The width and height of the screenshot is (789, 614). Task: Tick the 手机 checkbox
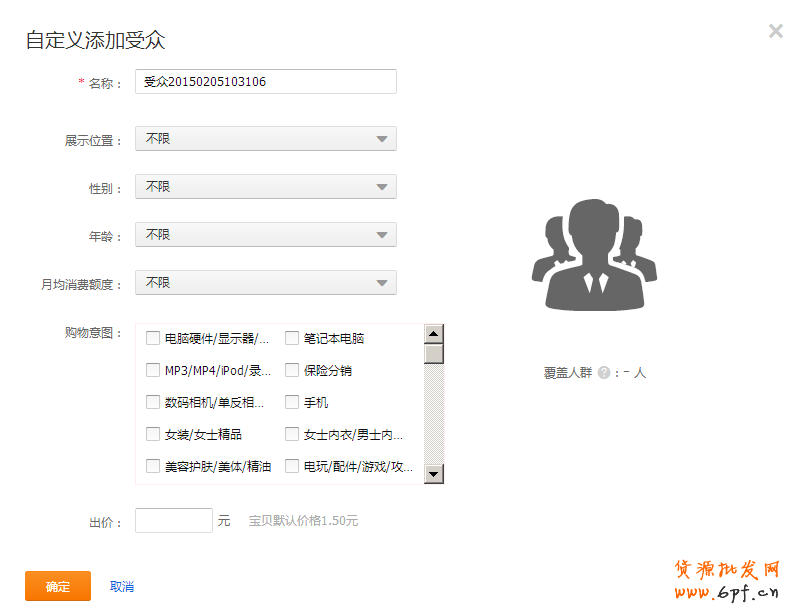292,402
